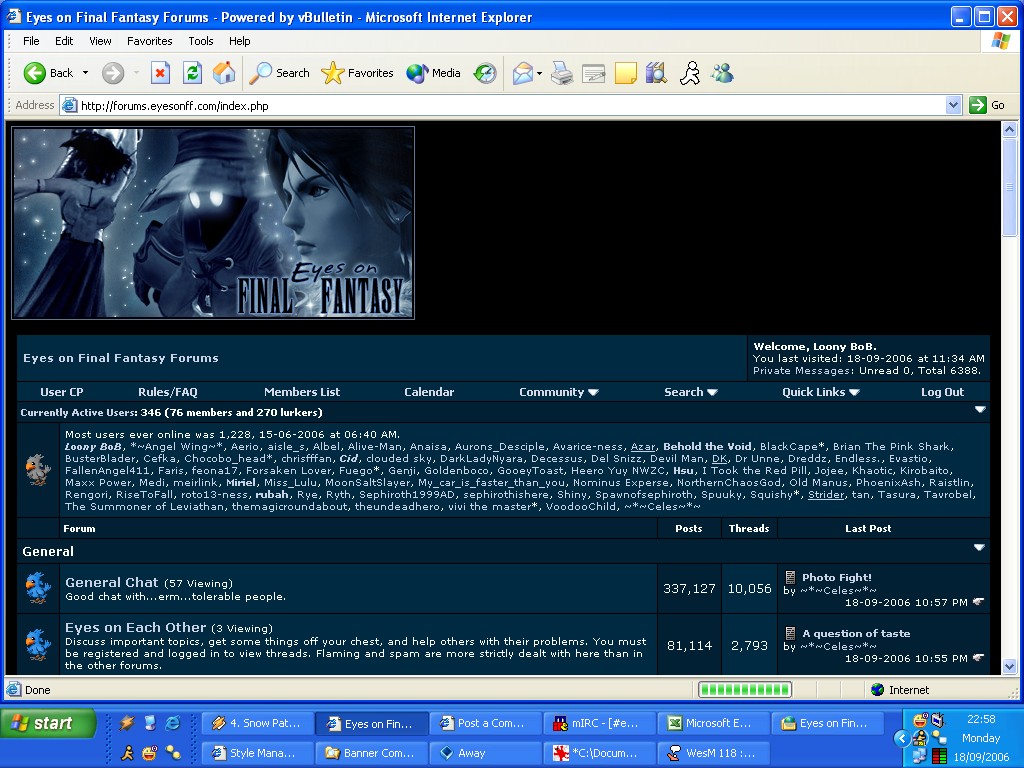Refresh the page with the green arrows
This screenshot has height=768, width=1024.
[x=192, y=73]
